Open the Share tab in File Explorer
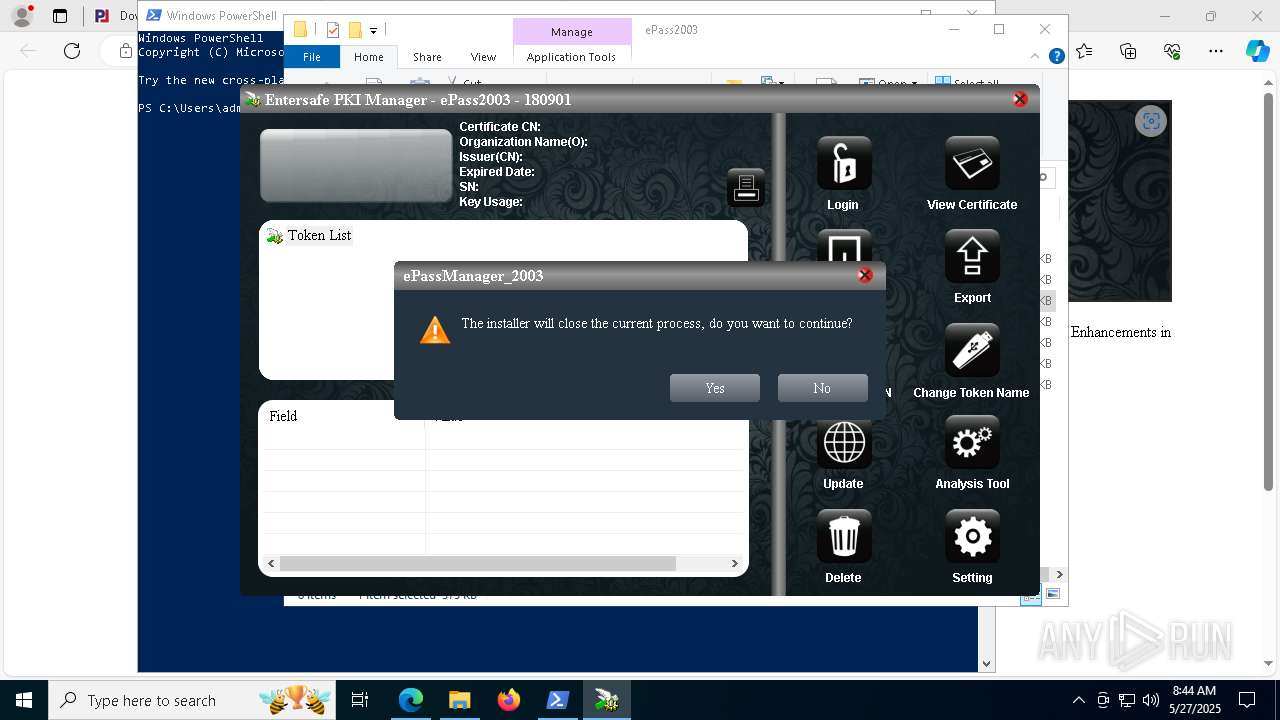This screenshot has width=1280, height=720. pos(427,57)
